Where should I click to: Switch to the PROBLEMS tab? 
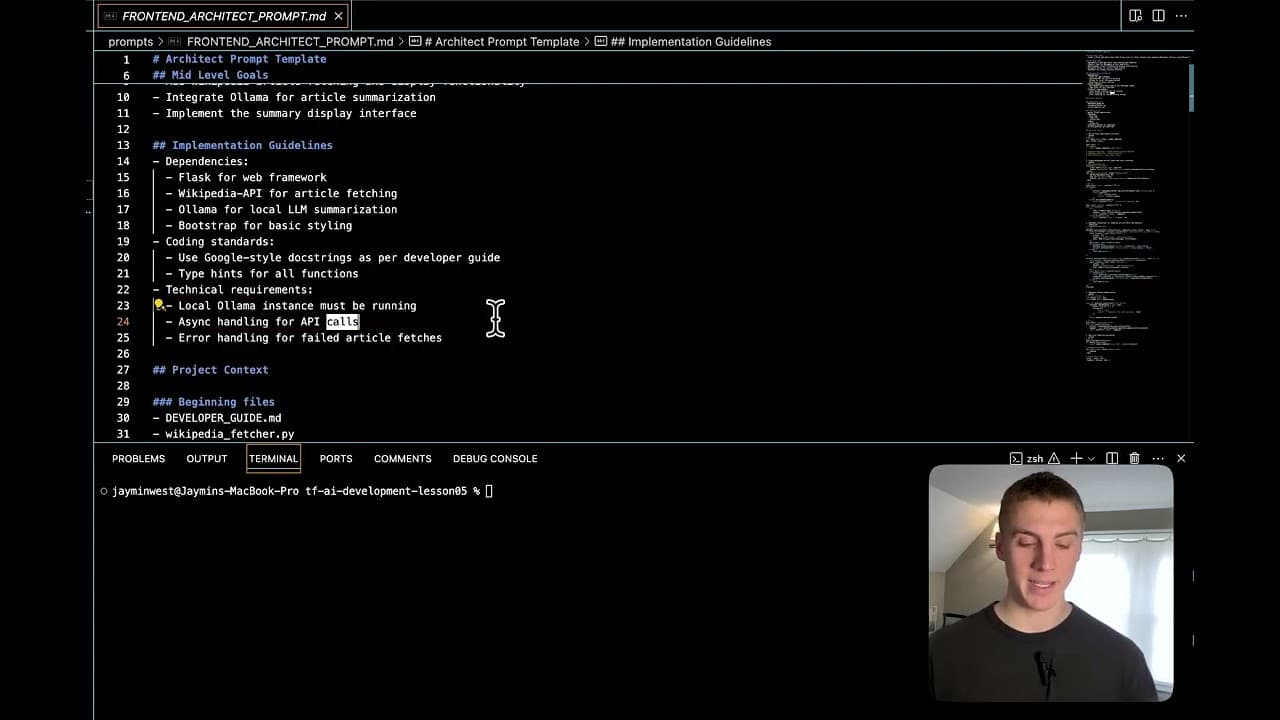(x=138, y=458)
